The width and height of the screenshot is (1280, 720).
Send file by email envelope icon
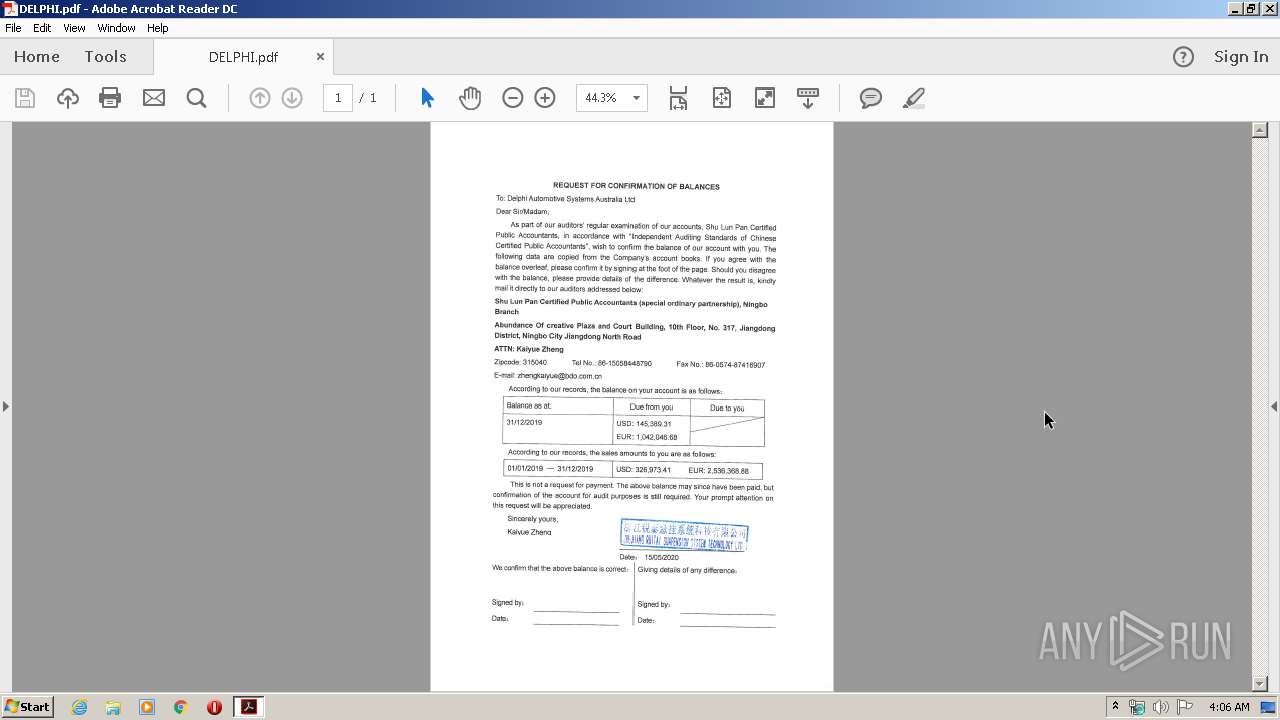click(x=154, y=98)
